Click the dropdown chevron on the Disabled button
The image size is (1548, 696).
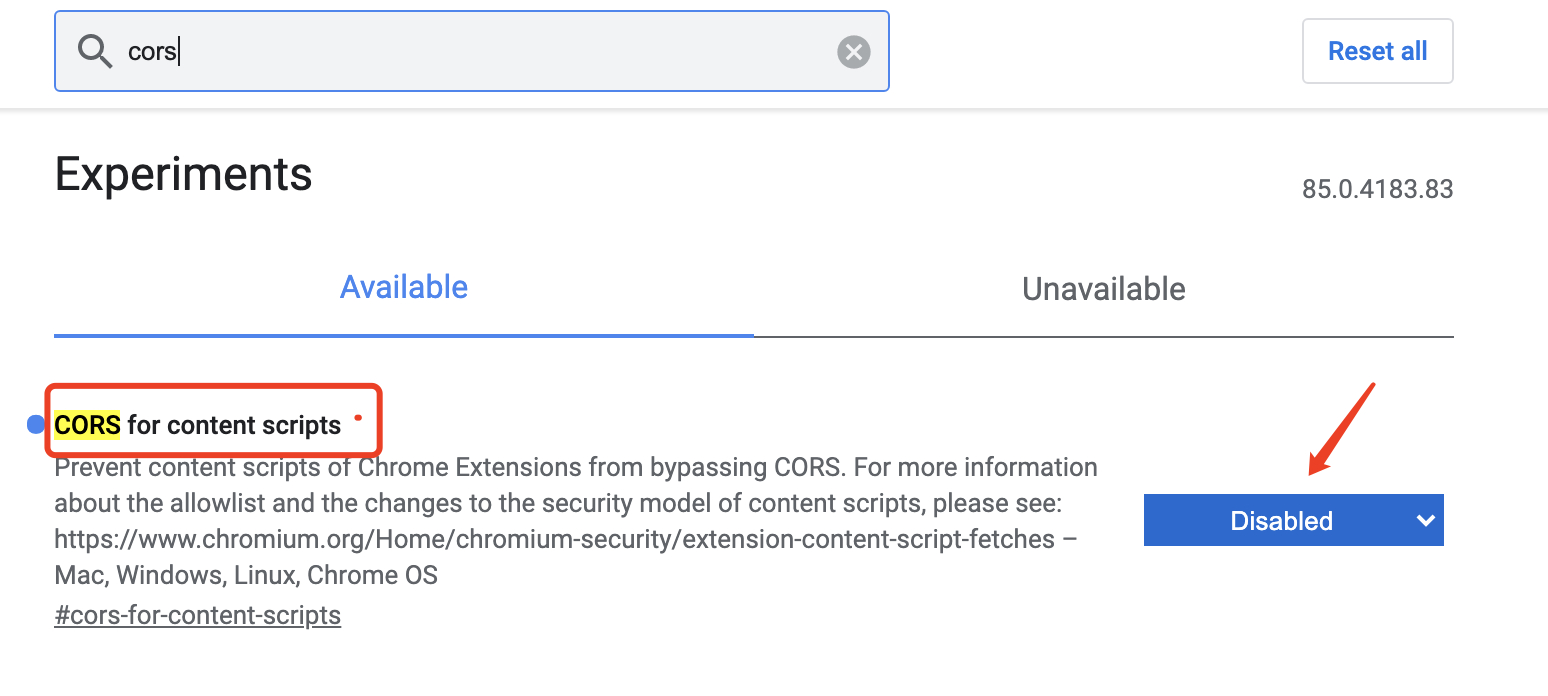coord(1424,520)
